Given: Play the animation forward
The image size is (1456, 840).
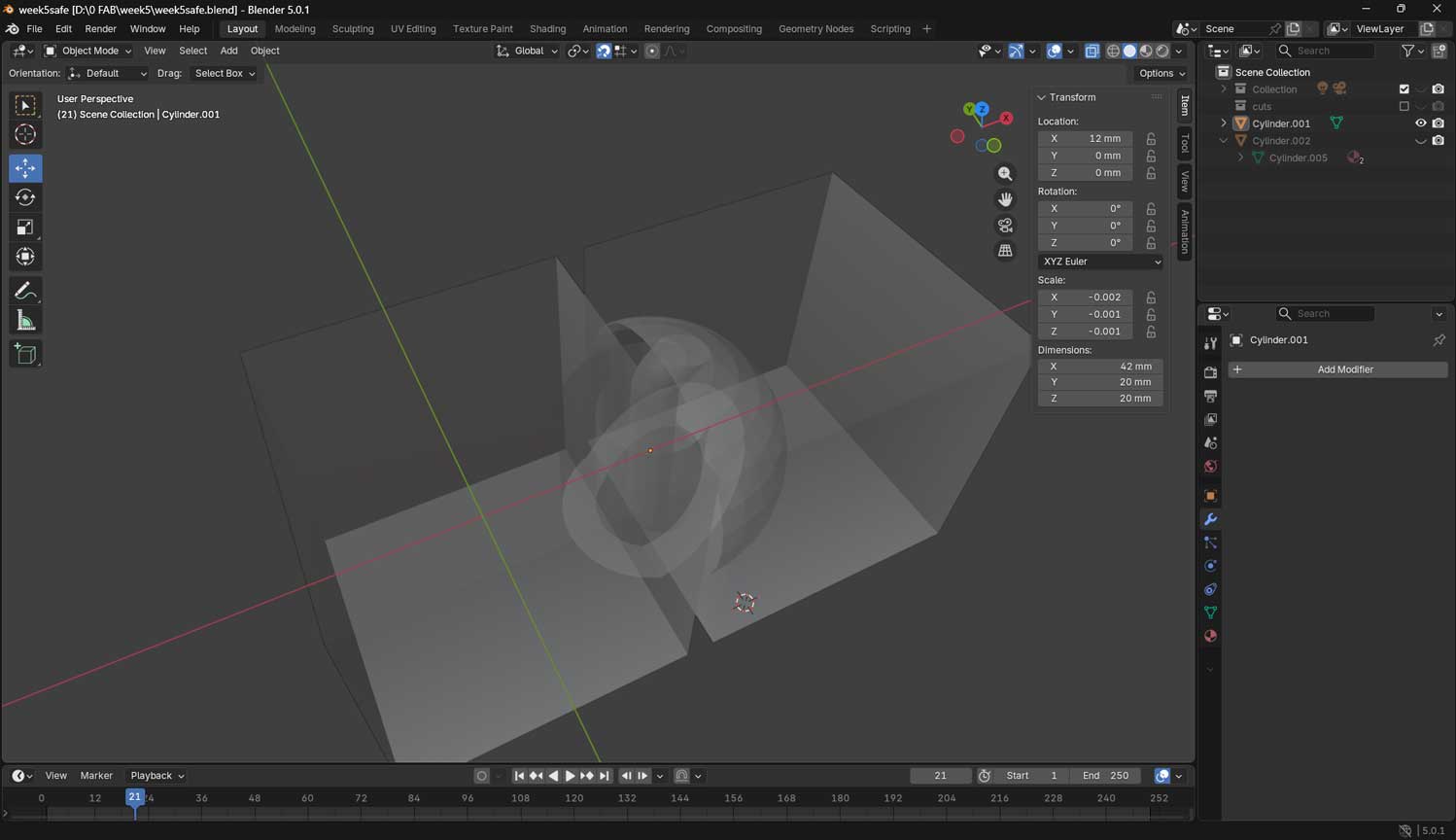Looking at the screenshot, I should pyautogui.click(x=570, y=776).
